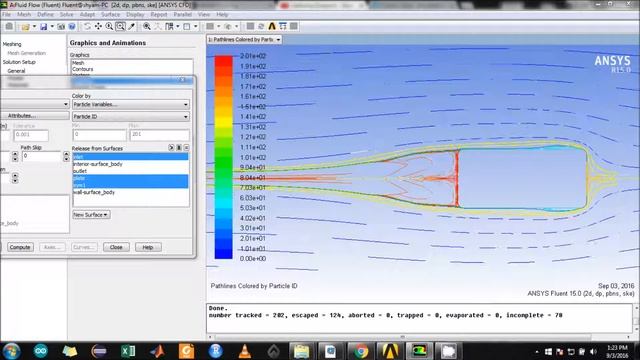Viewport: 640px width, 360px height.
Task: Select inlet in Release from Surfaces list
Action: pos(130,157)
